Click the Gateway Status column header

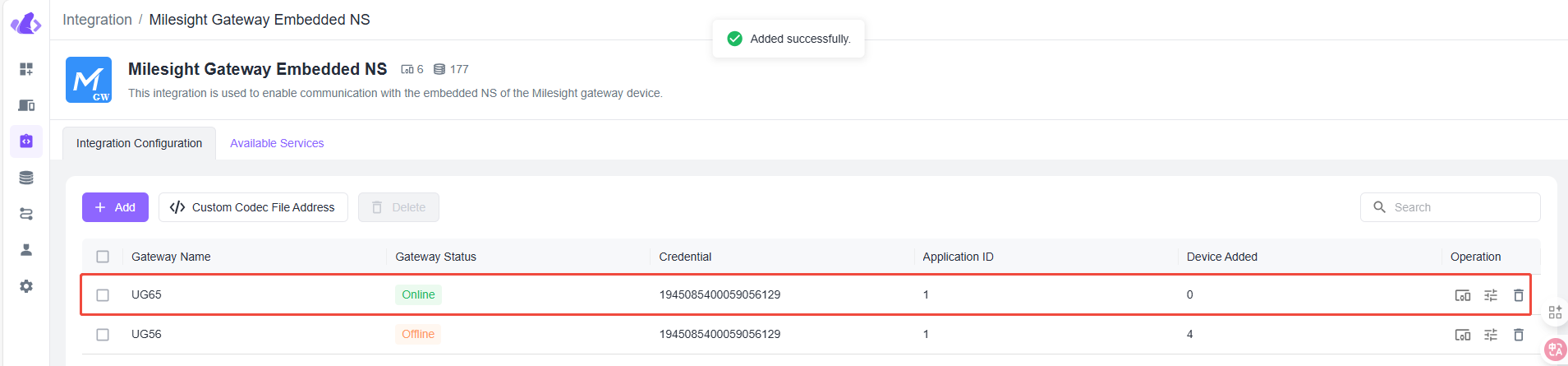[435, 257]
